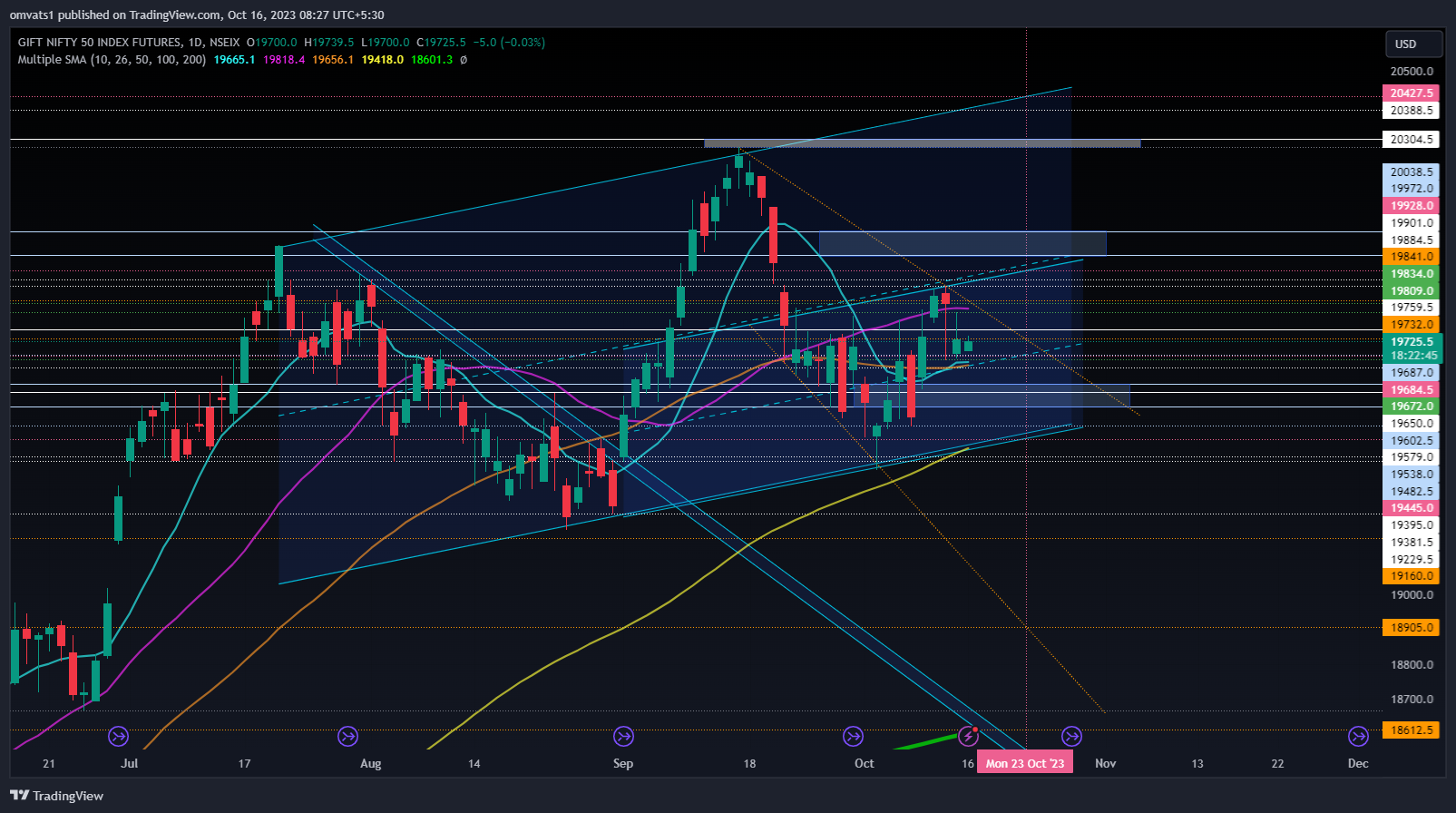The image size is (1456, 813).
Task: Click the price label 19972.0
Action: tap(1412, 189)
